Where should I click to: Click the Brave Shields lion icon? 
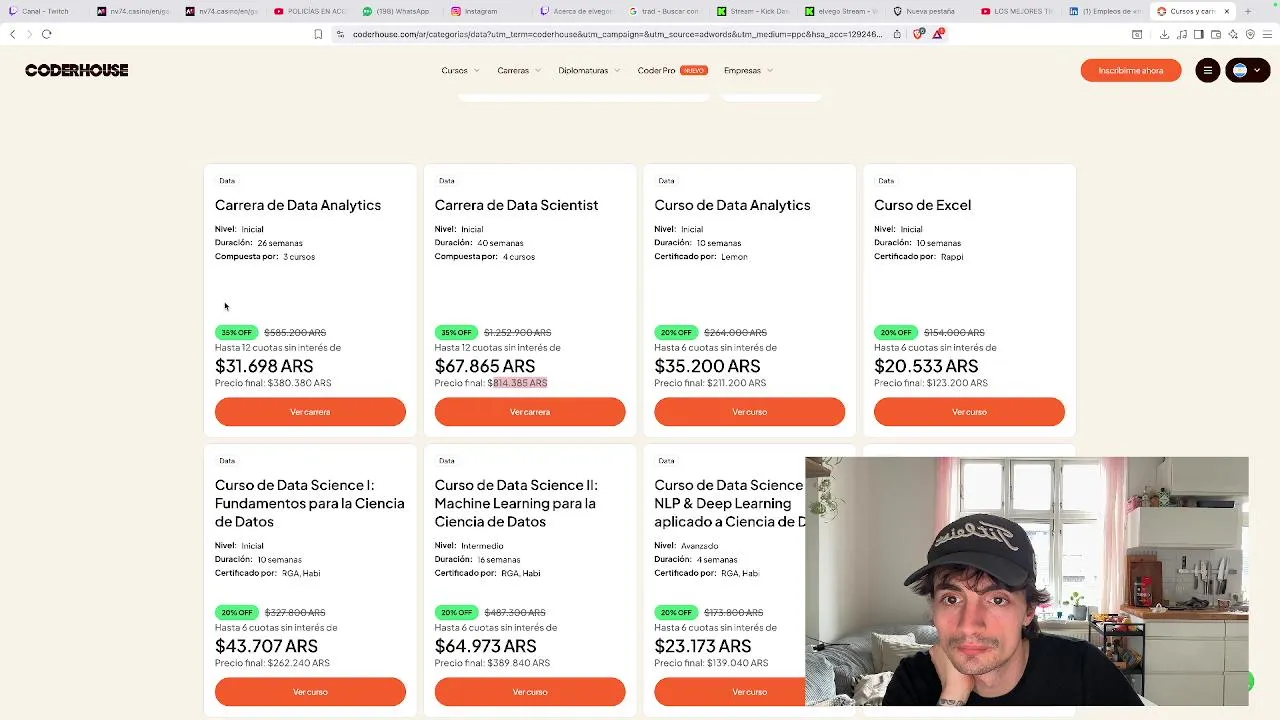(x=919, y=34)
